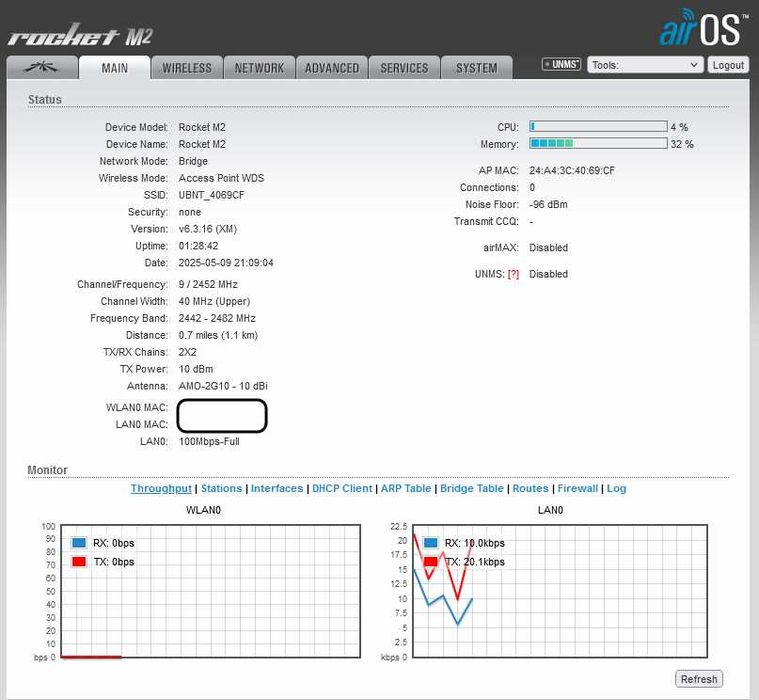Open the SERVICES tab
This screenshot has height=700, width=759.
tap(404, 68)
